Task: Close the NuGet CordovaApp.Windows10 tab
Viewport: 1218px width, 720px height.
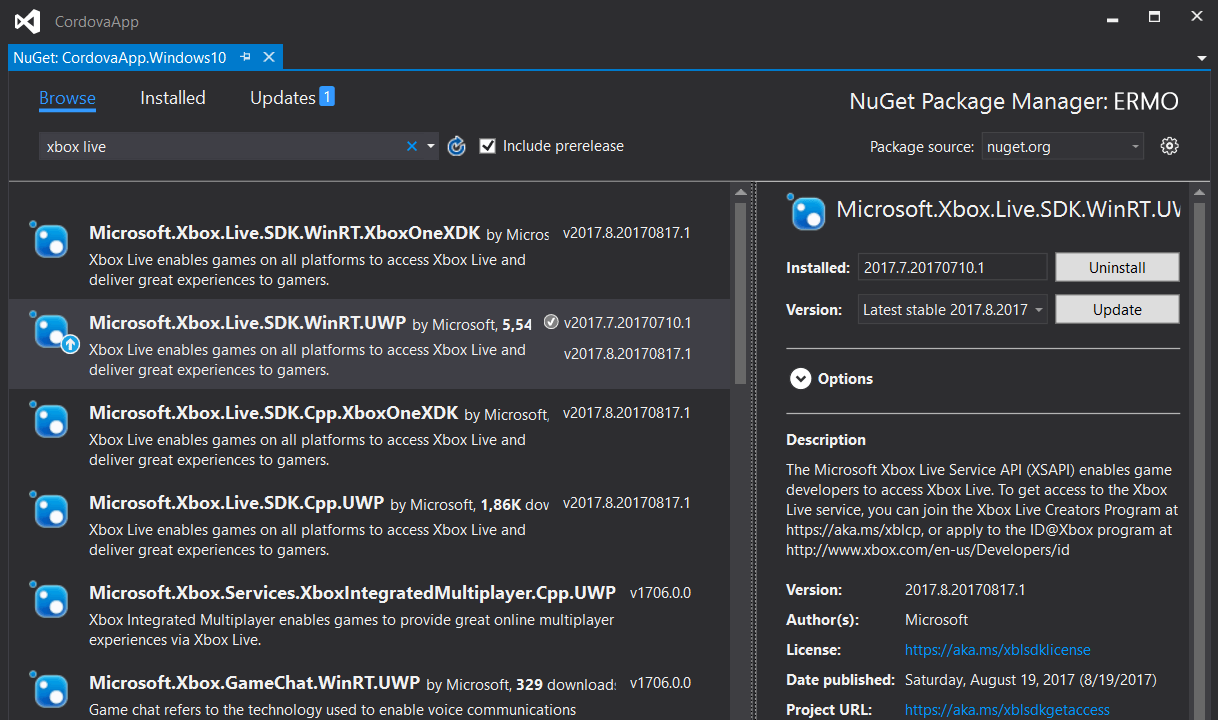Action: click(268, 57)
